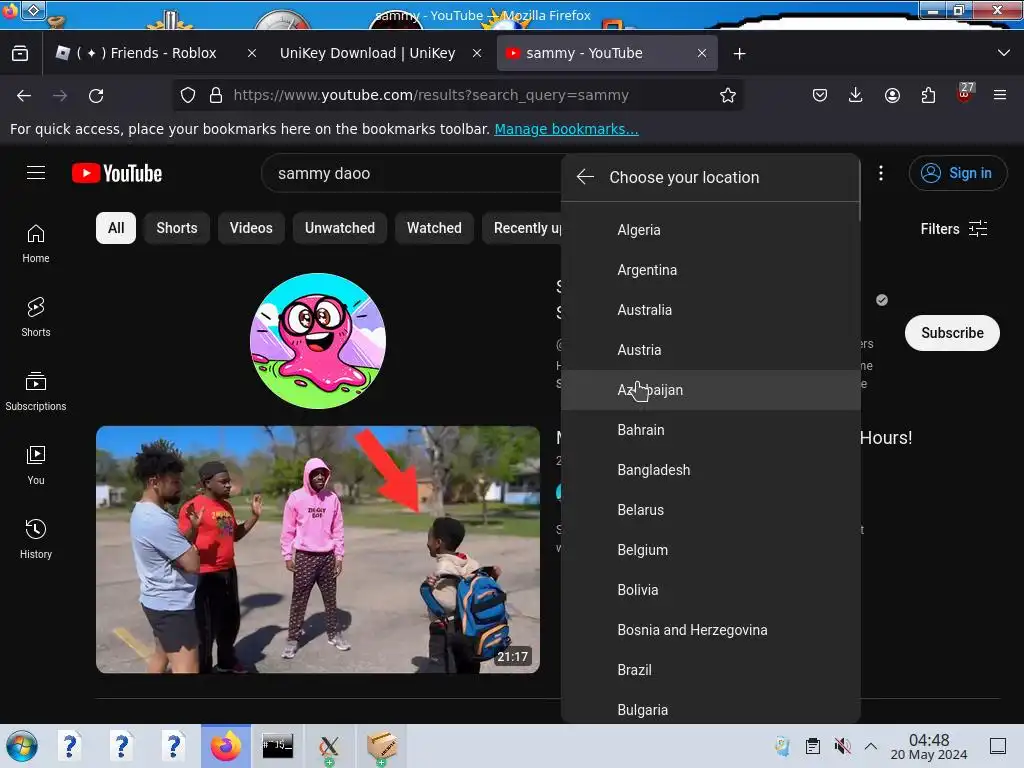The image size is (1024, 768).
Task: List all tabs dropdown arrow
Action: (x=1004, y=54)
